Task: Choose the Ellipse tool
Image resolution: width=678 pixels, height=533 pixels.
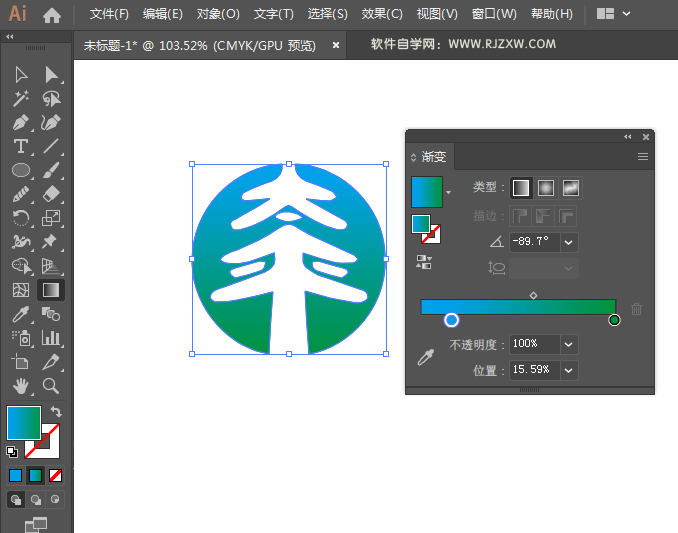Action: pyautogui.click(x=21, y=170)
